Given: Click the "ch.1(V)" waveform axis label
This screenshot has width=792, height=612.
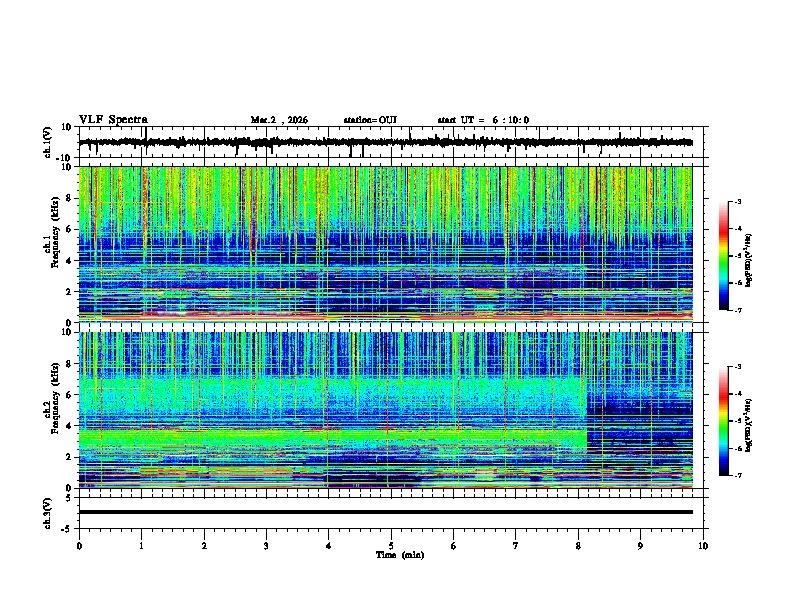Looking at the screenshot, I should click(48, 142).
